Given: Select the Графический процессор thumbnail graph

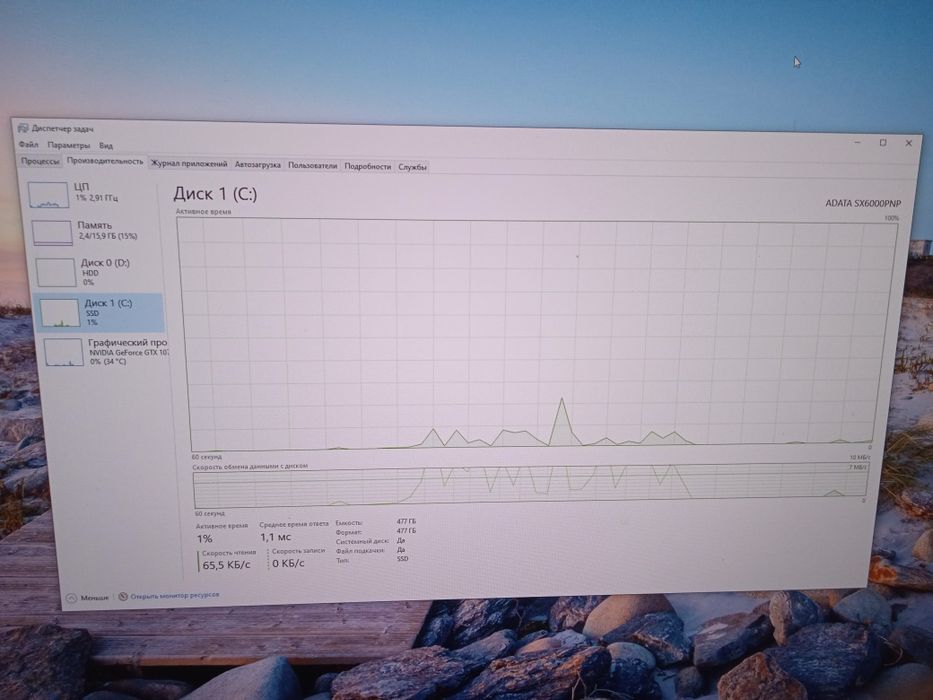Looking at the screenshot, I should point(64,352).
